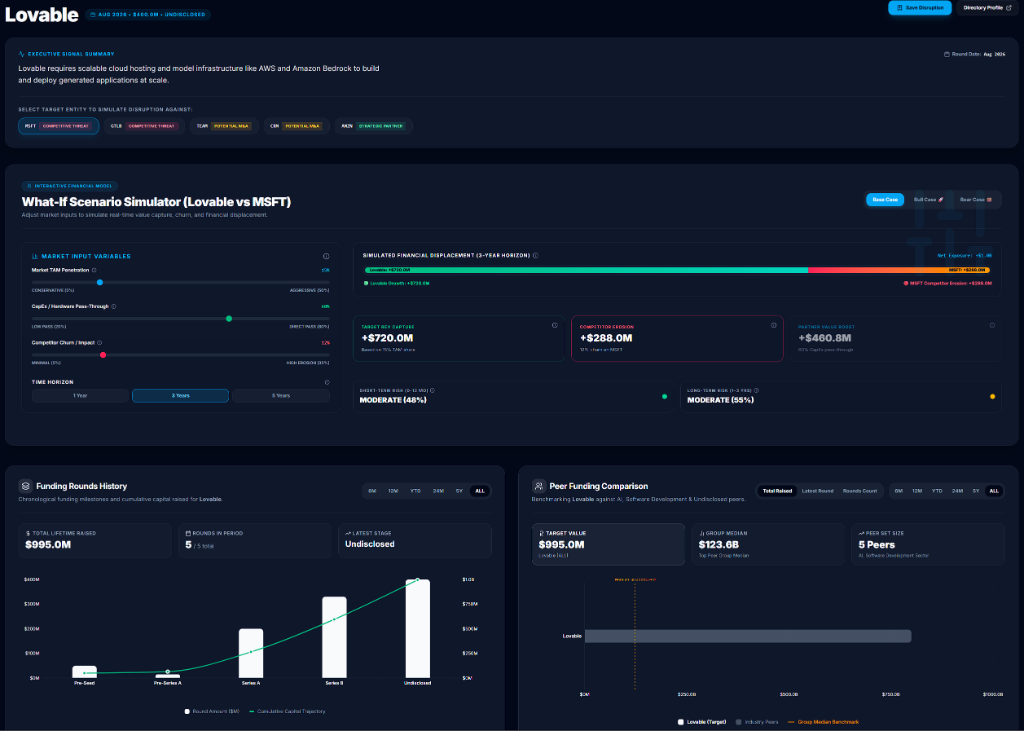
Task: Select 12M range in Funding Rounds History
Action: point(393,491)
